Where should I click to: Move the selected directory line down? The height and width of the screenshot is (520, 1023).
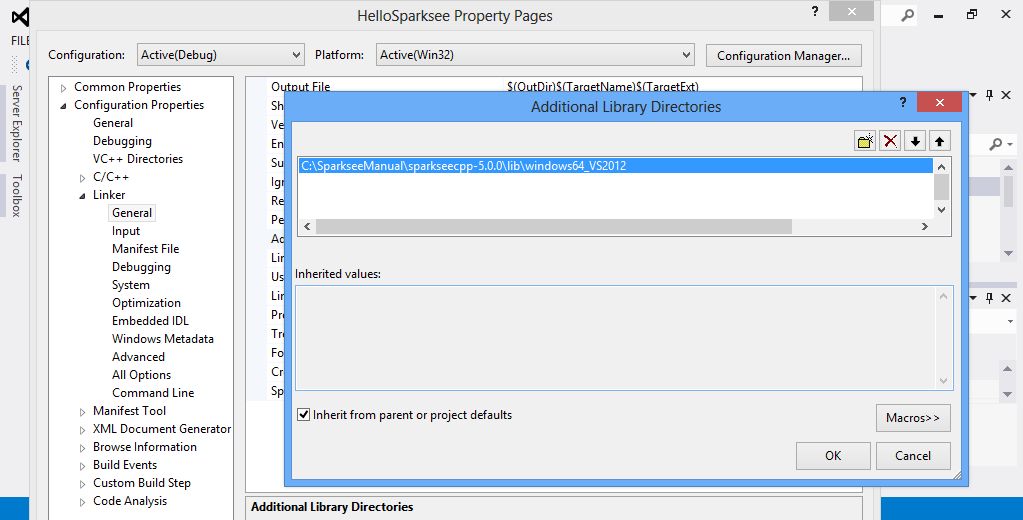pyautogui.click(x=915, y=141)
